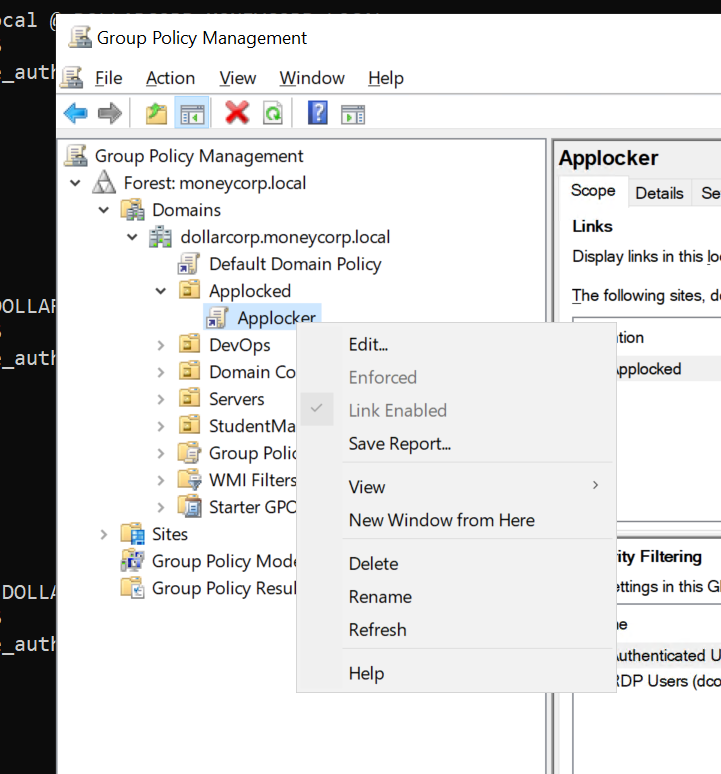Click the Applocker GPO link icon
The height and width of the screenshot is (774, 721).
click(217, 317)
